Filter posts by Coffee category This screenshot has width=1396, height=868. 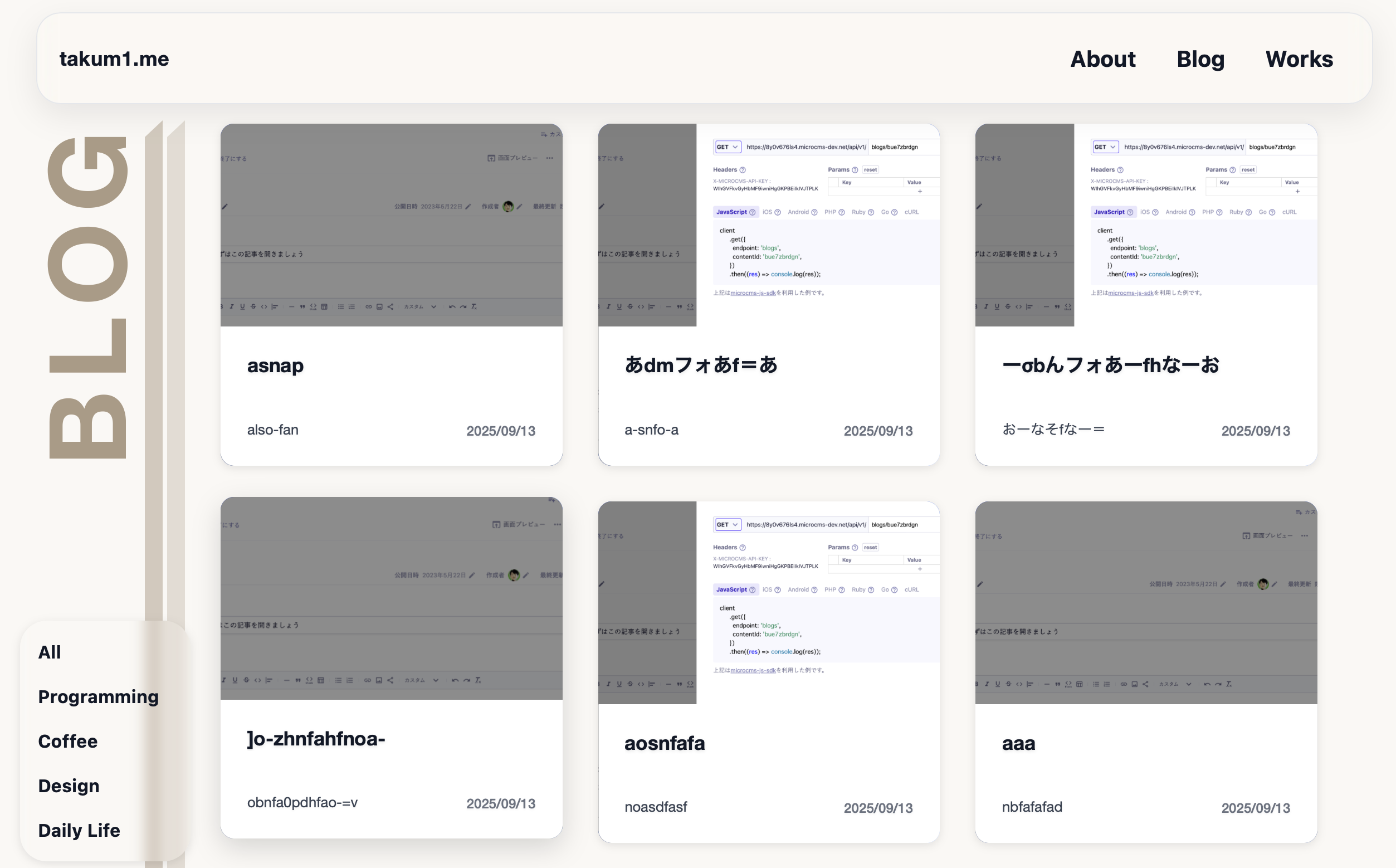[68, 741]
